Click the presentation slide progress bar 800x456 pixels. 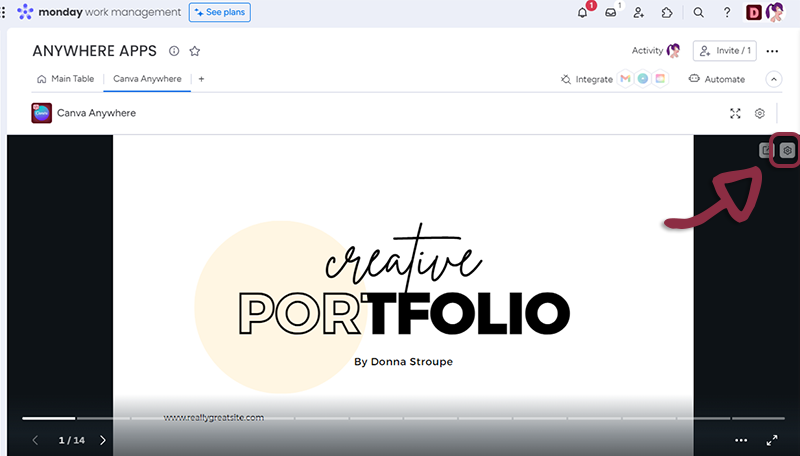(400, 417)
